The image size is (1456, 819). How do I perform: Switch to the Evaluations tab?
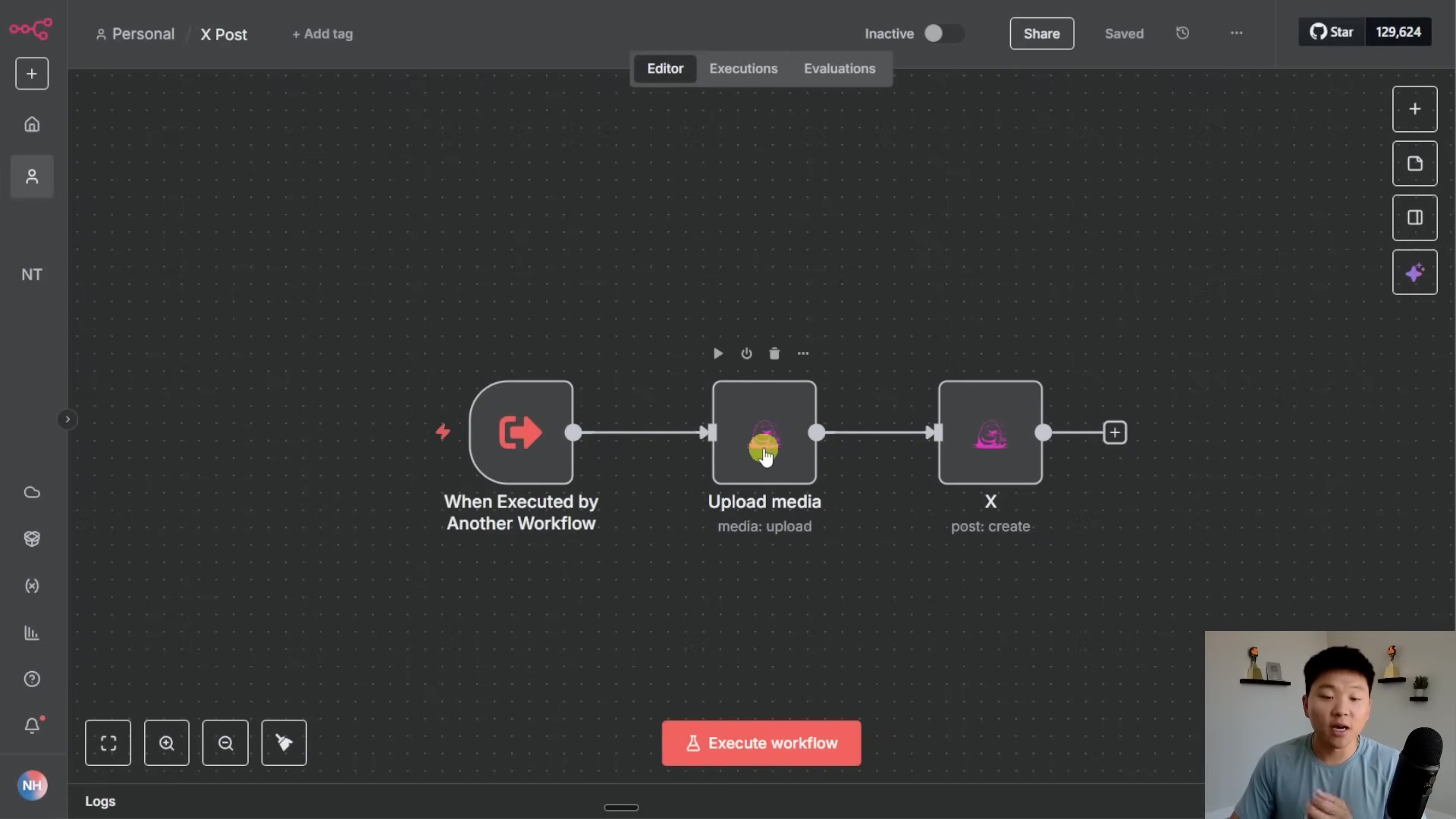[x=839, y=68]
